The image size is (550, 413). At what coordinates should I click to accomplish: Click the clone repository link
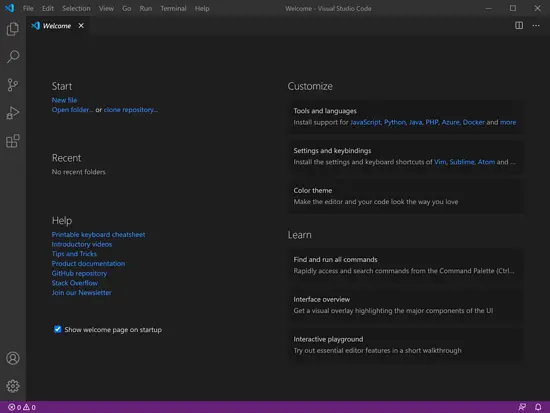pos(130,110)
